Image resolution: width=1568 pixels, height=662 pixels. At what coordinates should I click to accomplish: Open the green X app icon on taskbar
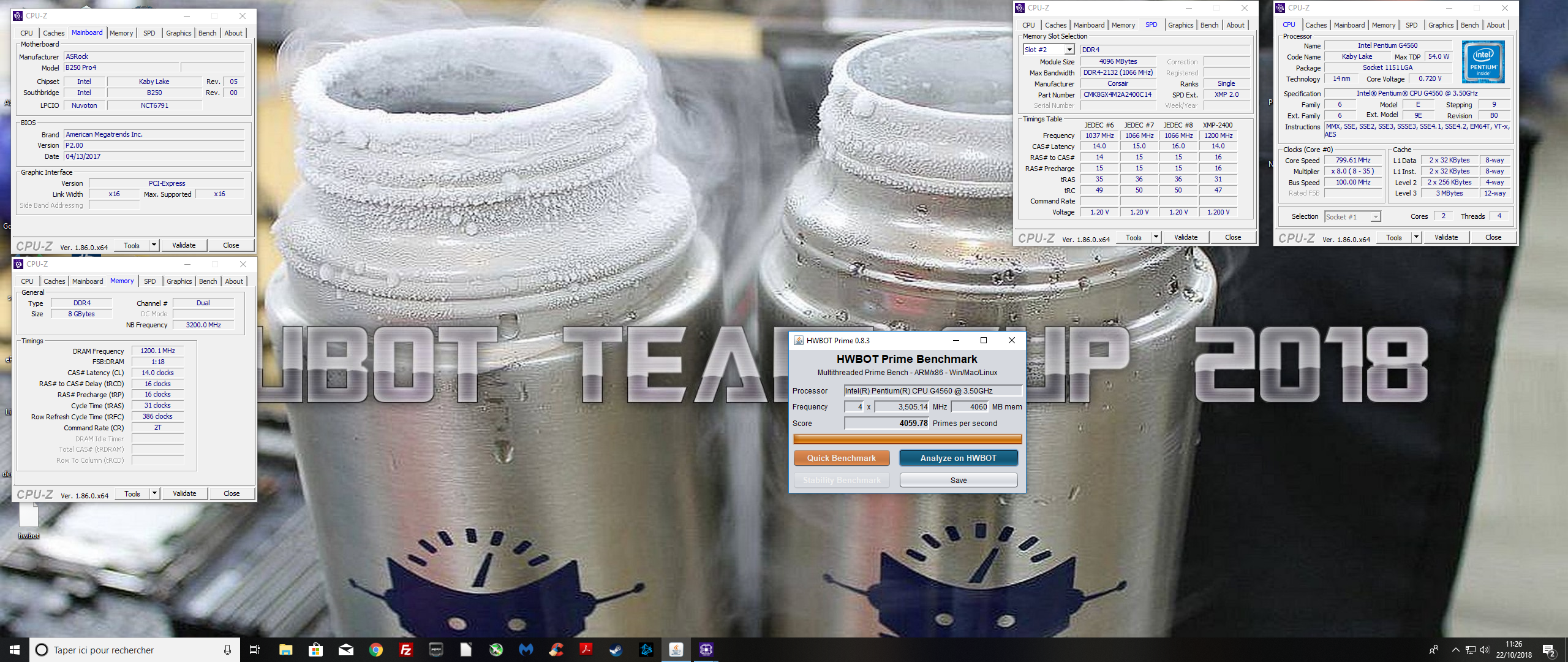(496, 650)
